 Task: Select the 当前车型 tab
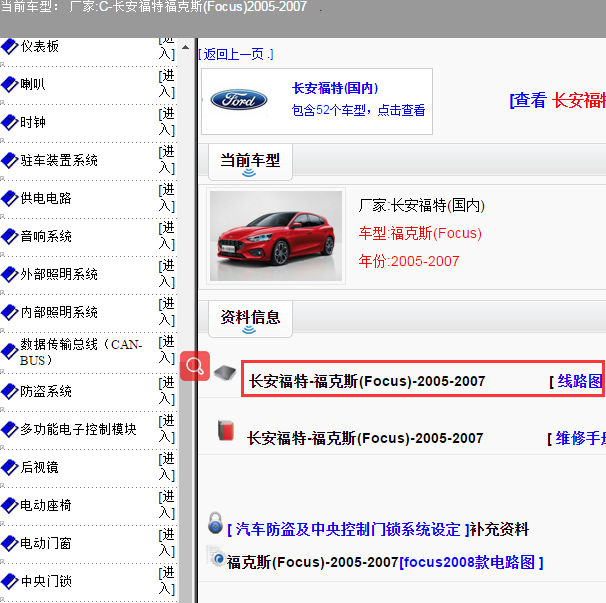coord(250,162)
